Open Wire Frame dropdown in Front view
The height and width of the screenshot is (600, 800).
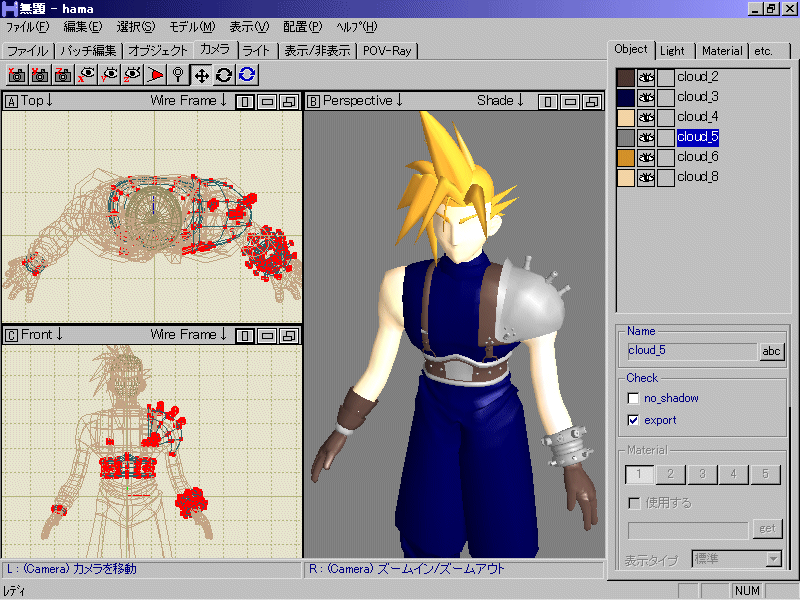tap(189, 334)
